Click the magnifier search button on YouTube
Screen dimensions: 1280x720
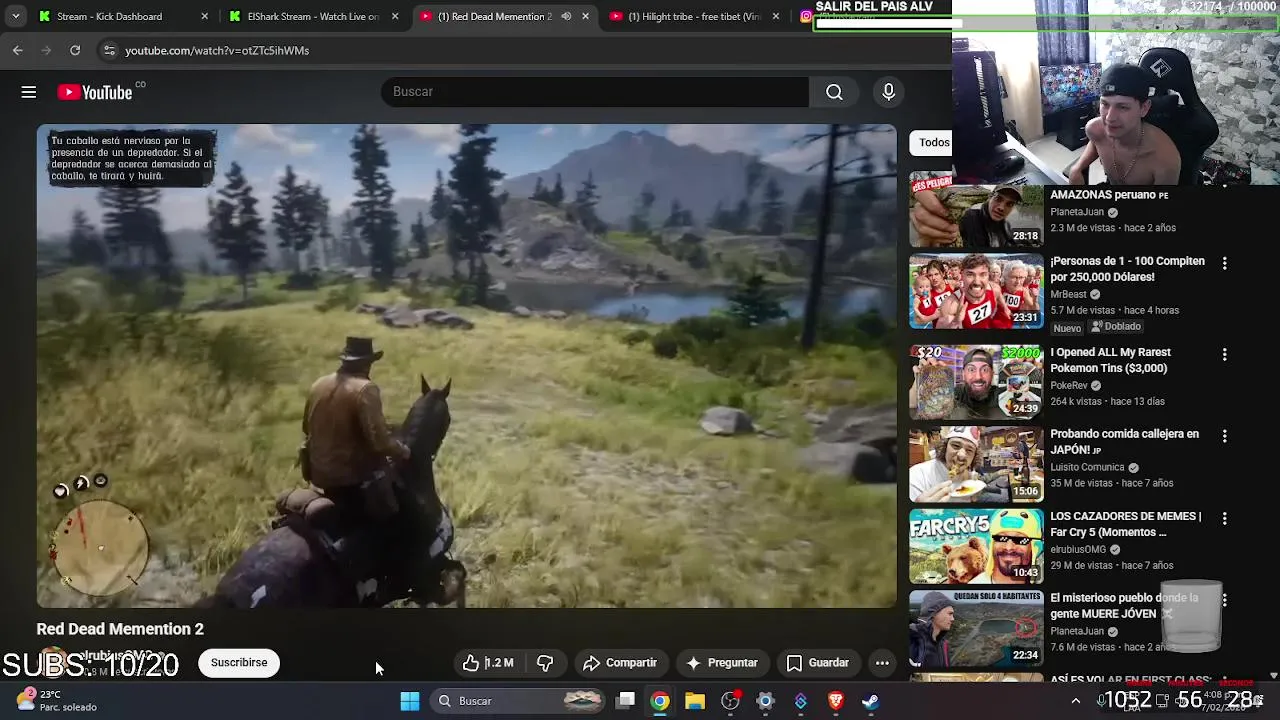coord(834,92)
